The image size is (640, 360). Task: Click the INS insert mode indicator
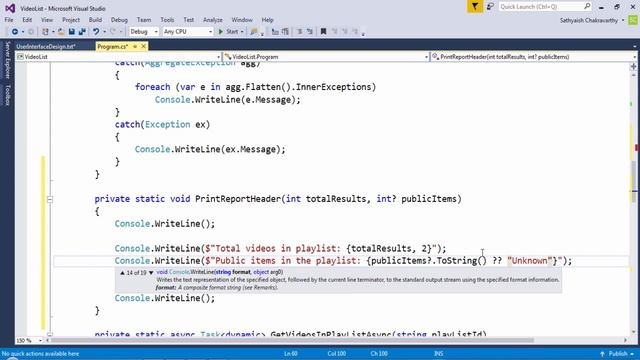(439, 353)
